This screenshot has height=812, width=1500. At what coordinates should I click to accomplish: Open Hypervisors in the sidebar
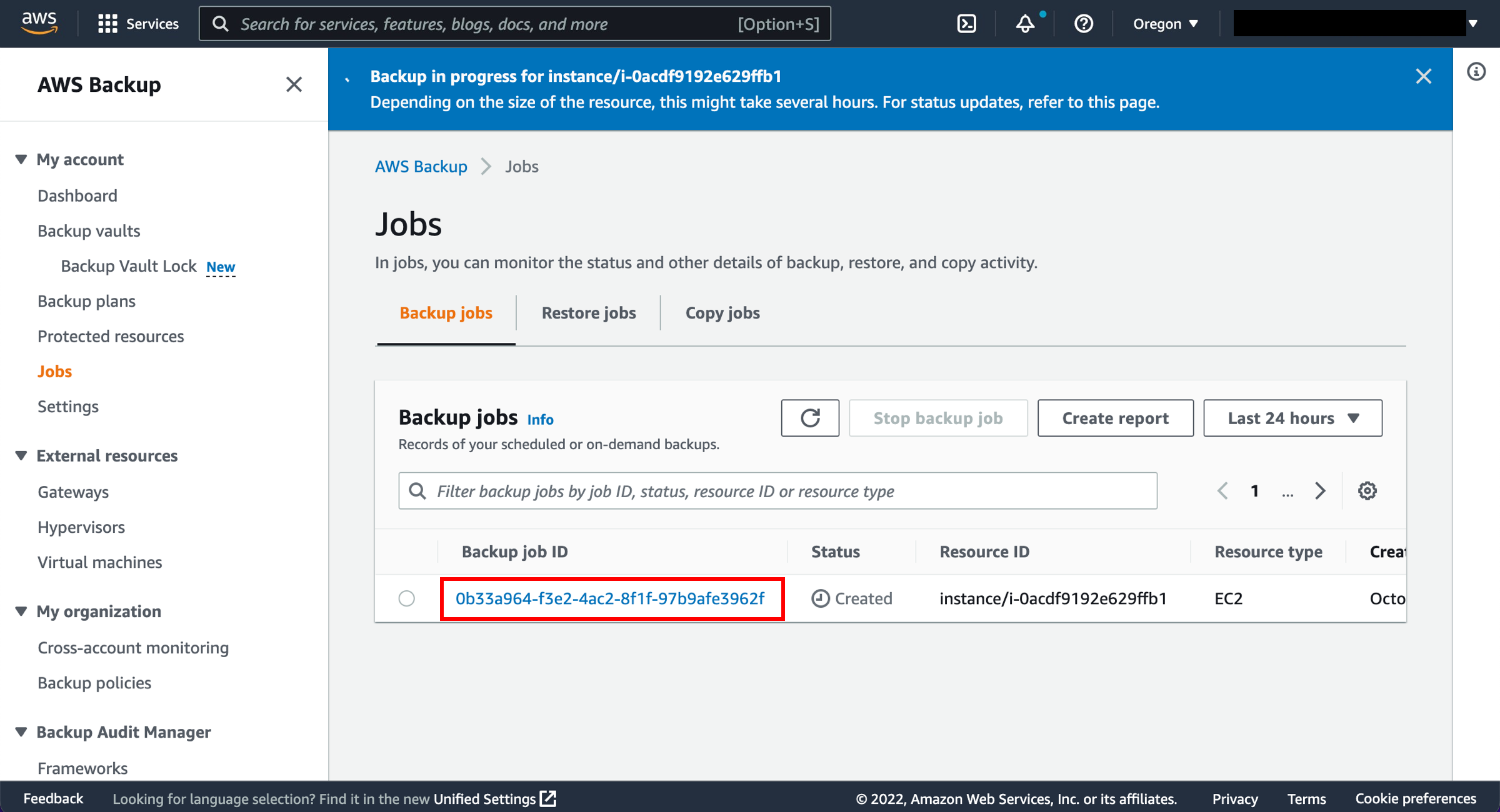(x=81, y=527)
